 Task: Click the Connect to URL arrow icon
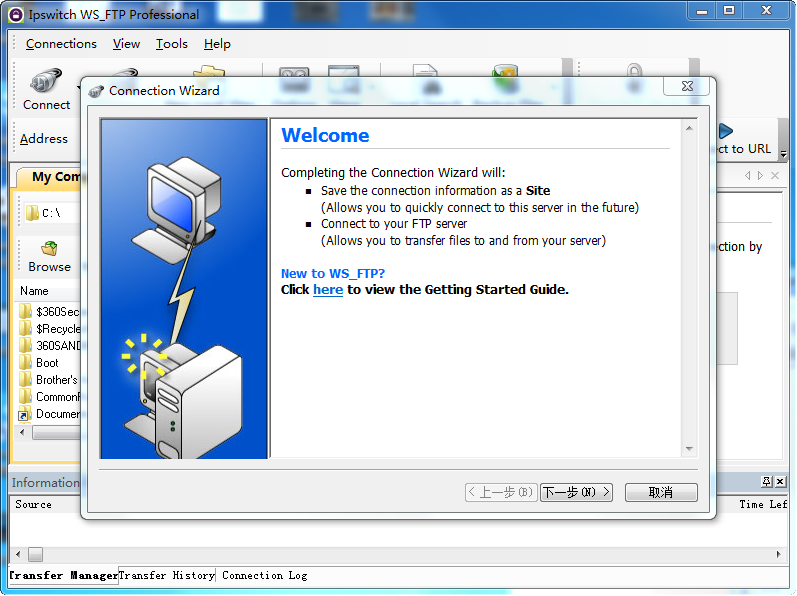click(726, 131)
